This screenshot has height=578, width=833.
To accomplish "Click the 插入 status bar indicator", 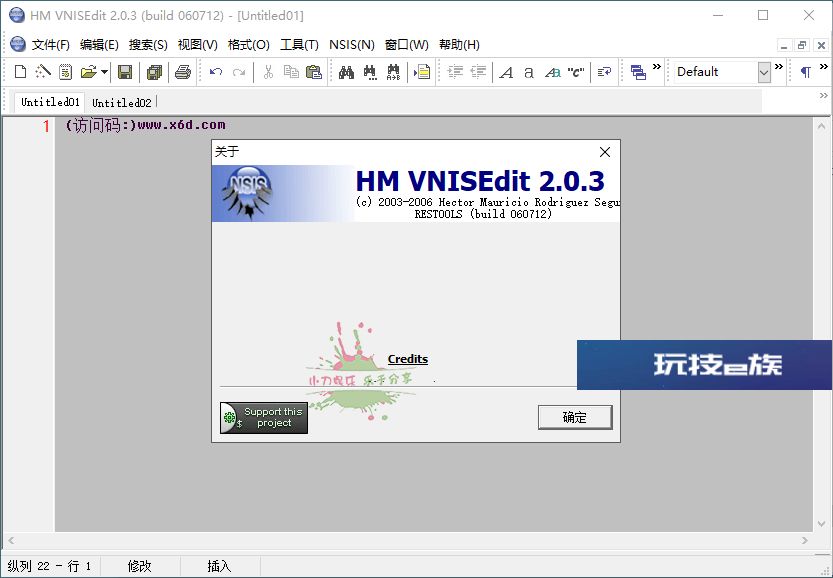I will [x=219, y=566].
